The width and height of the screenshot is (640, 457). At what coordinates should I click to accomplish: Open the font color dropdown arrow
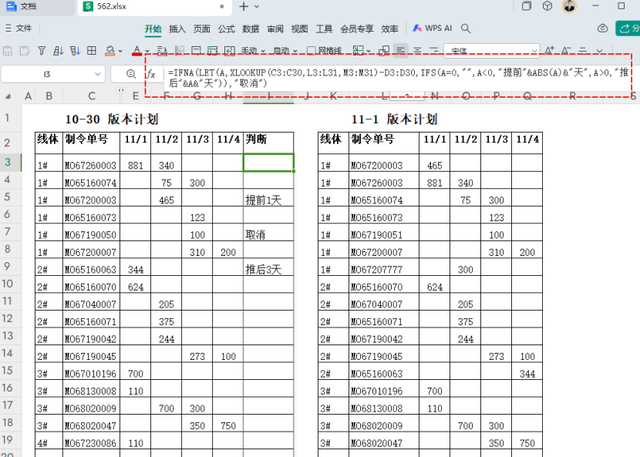click(147, 51)
